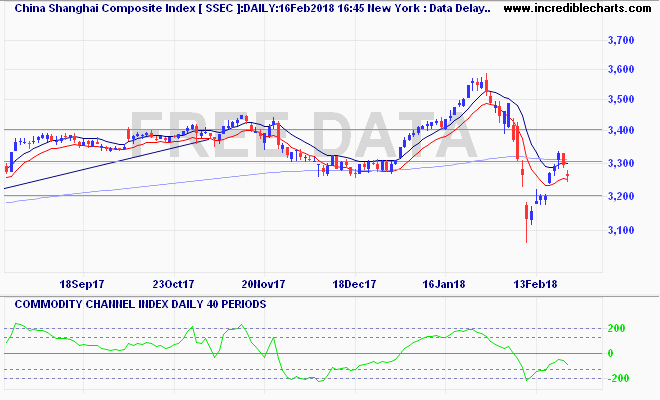Select the 18Sep17 date label
Viewport: 660px width, 400px height.
(x=81, y=284)
